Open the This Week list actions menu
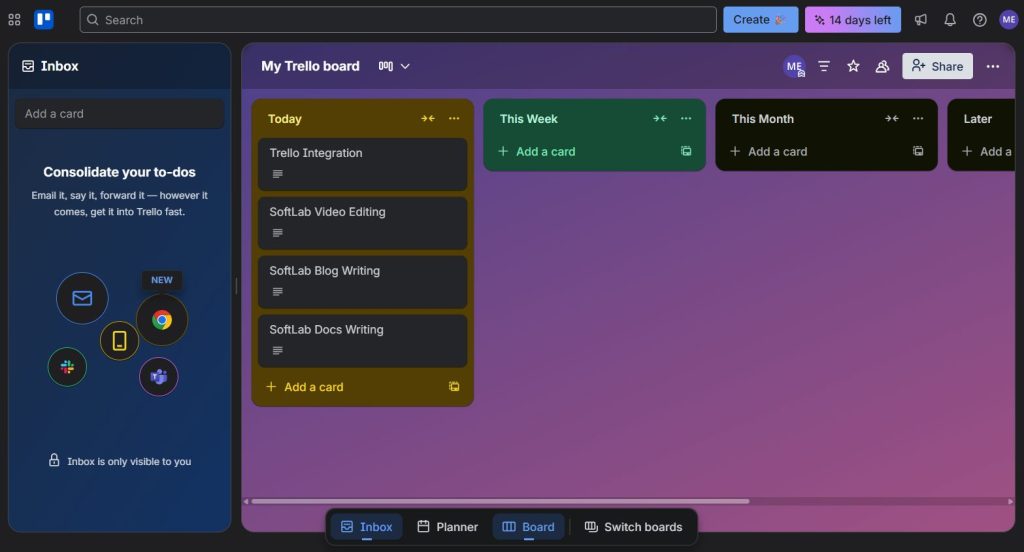This screenshot has width=1024, height=552. [x=686, y=118]
